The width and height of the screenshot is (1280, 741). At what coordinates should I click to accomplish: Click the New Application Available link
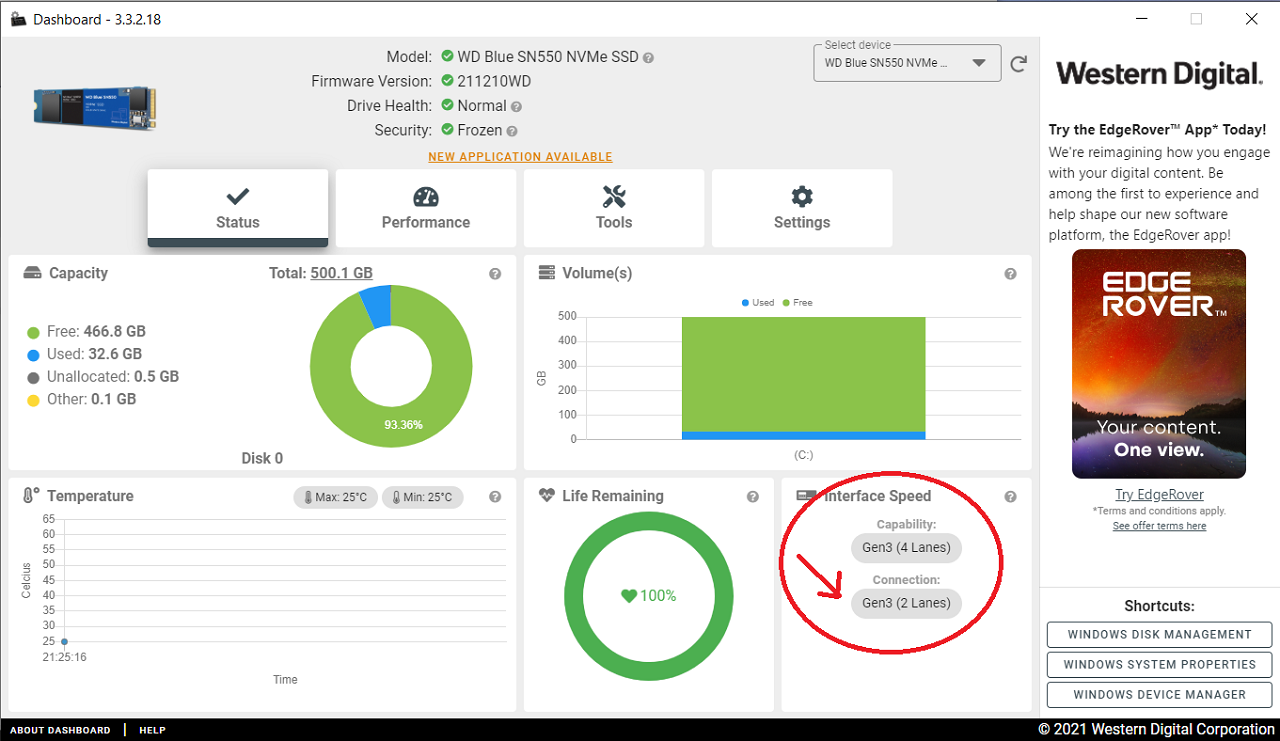pos(520,157)
